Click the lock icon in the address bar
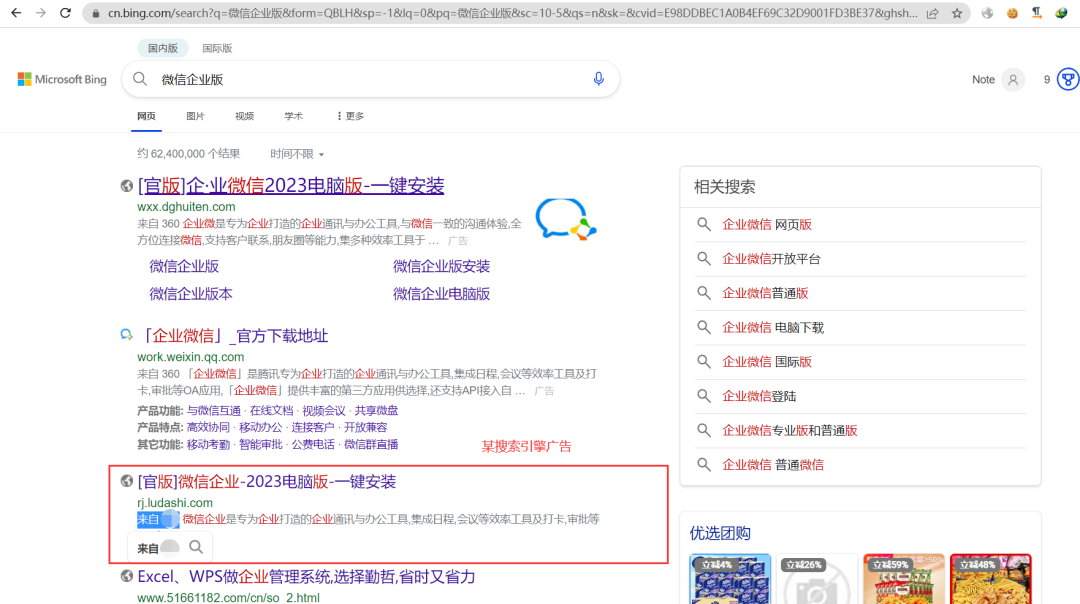1080x604 pixels. (x=96, y=13)
